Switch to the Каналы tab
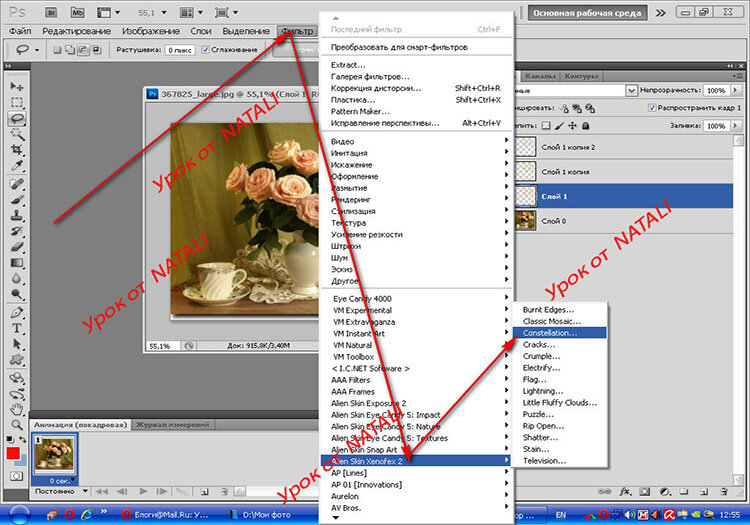The height and width of the screenshot is (525, 750). pos(540,76)
